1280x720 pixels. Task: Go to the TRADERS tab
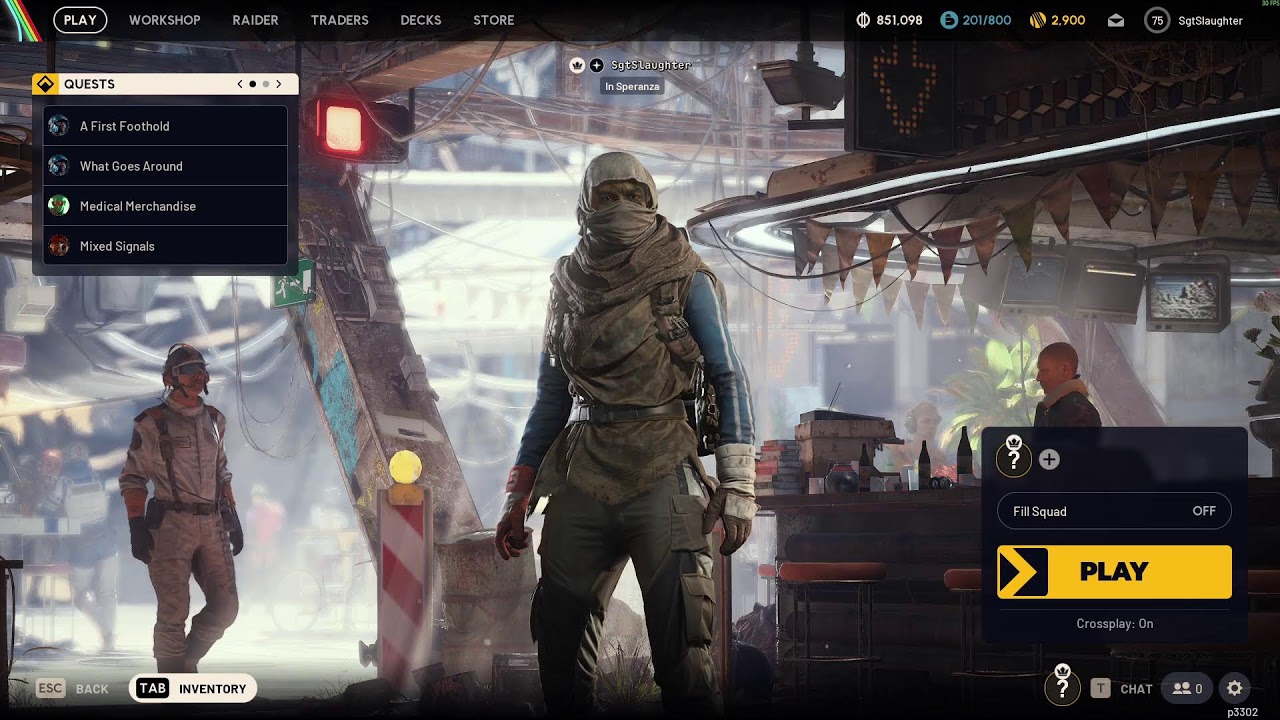pos(339,20)
